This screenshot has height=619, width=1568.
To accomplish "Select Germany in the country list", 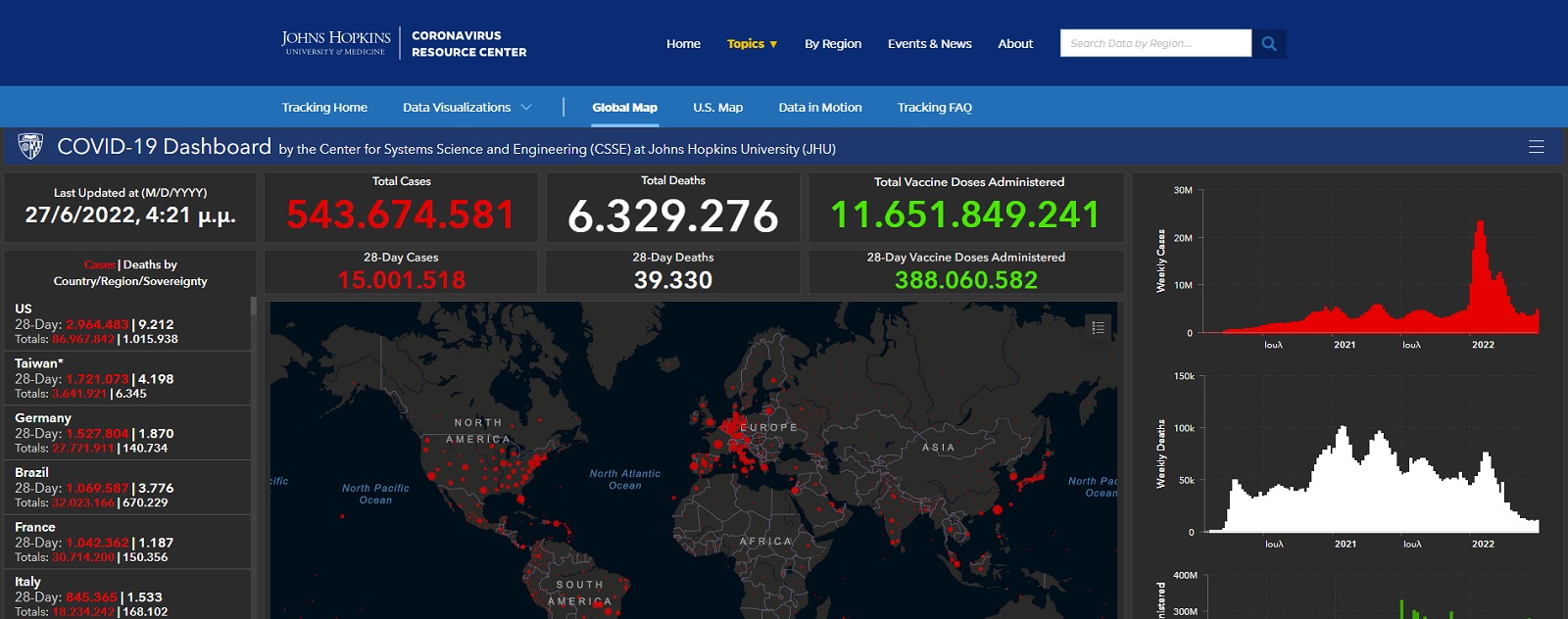I will 127,433.
